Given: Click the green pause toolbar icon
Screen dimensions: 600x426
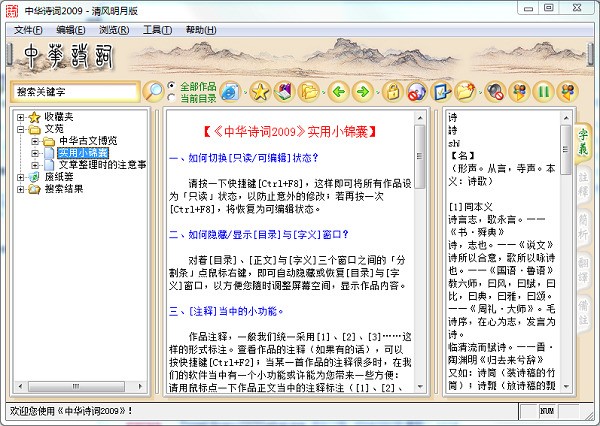Looking at the screenshot, I should (x=544, y=92).
